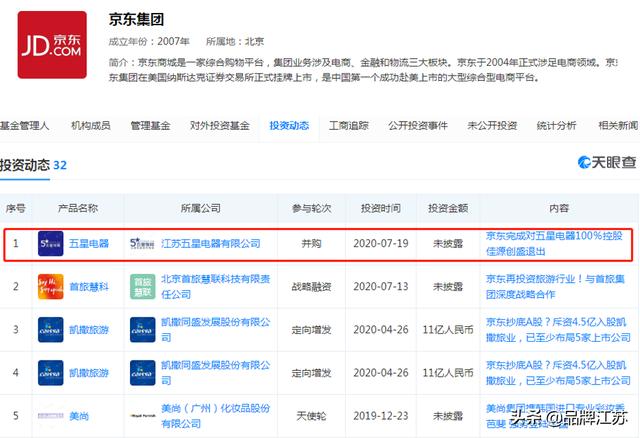Click the 天使轮 round cell
Viewport: 640px width, 438px height.
(x=311, y=416)
